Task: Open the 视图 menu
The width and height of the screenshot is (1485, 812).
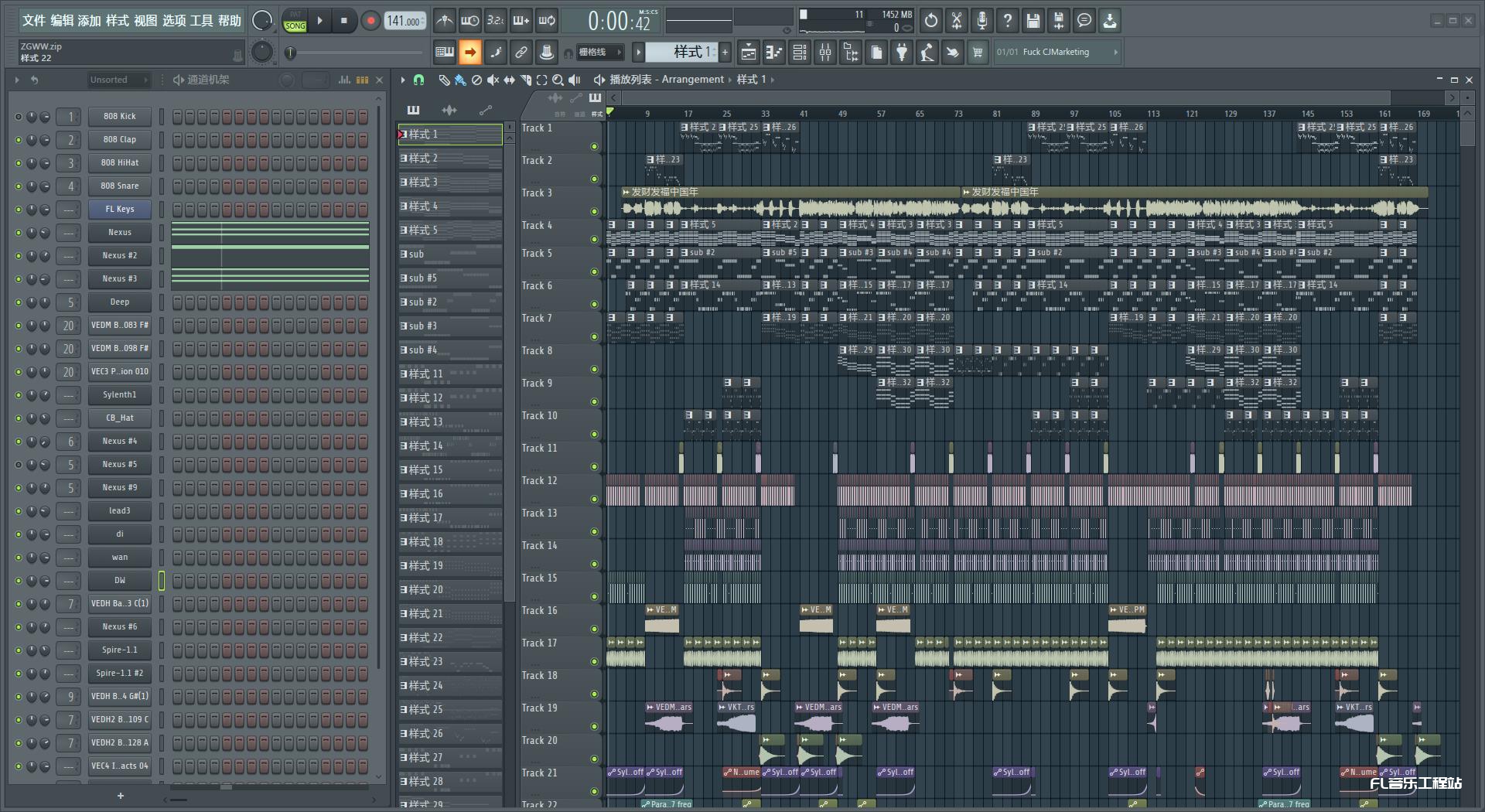Action: (x=145, y=21)
